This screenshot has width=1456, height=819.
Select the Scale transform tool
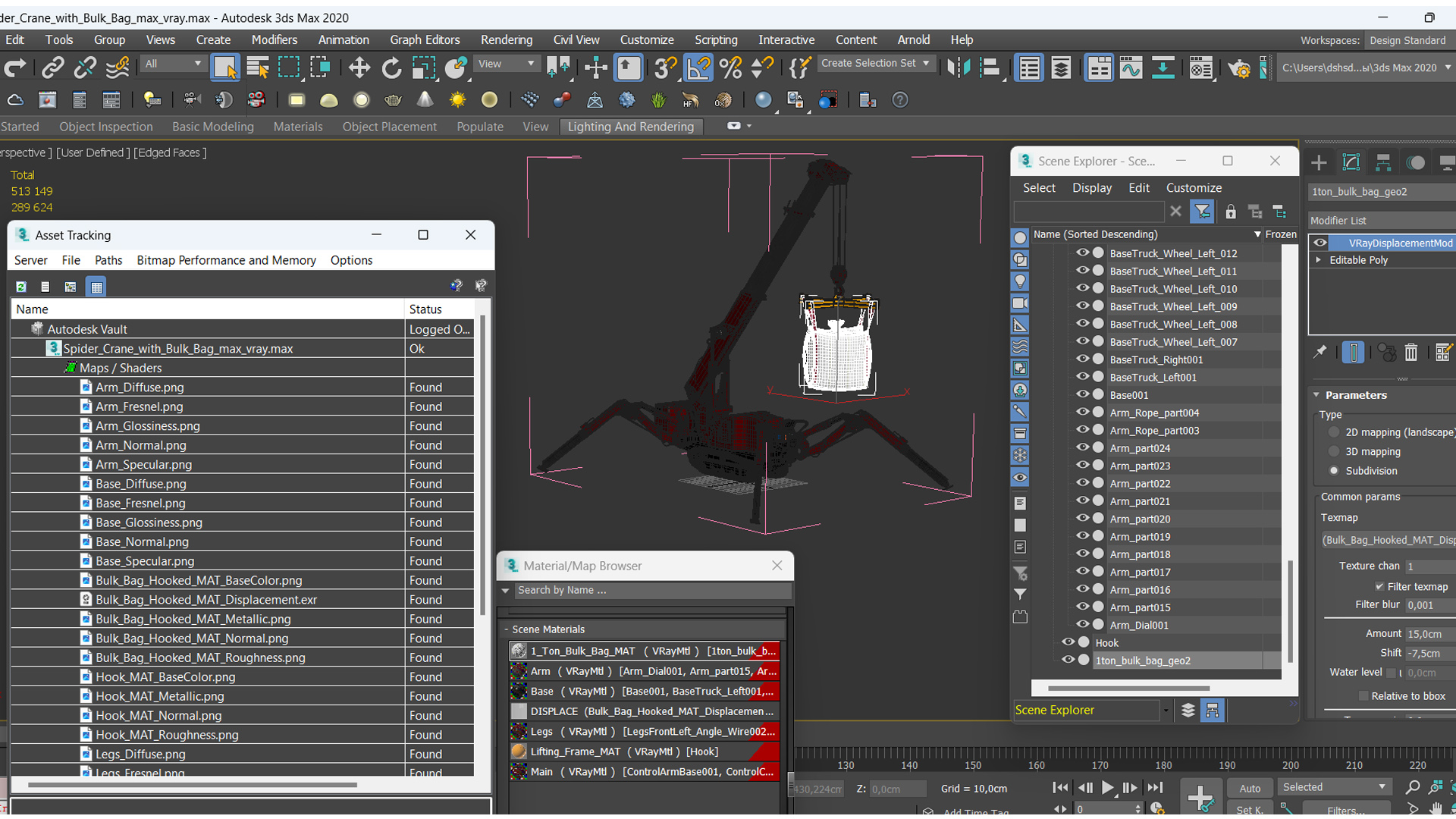[x=423, y=68]
